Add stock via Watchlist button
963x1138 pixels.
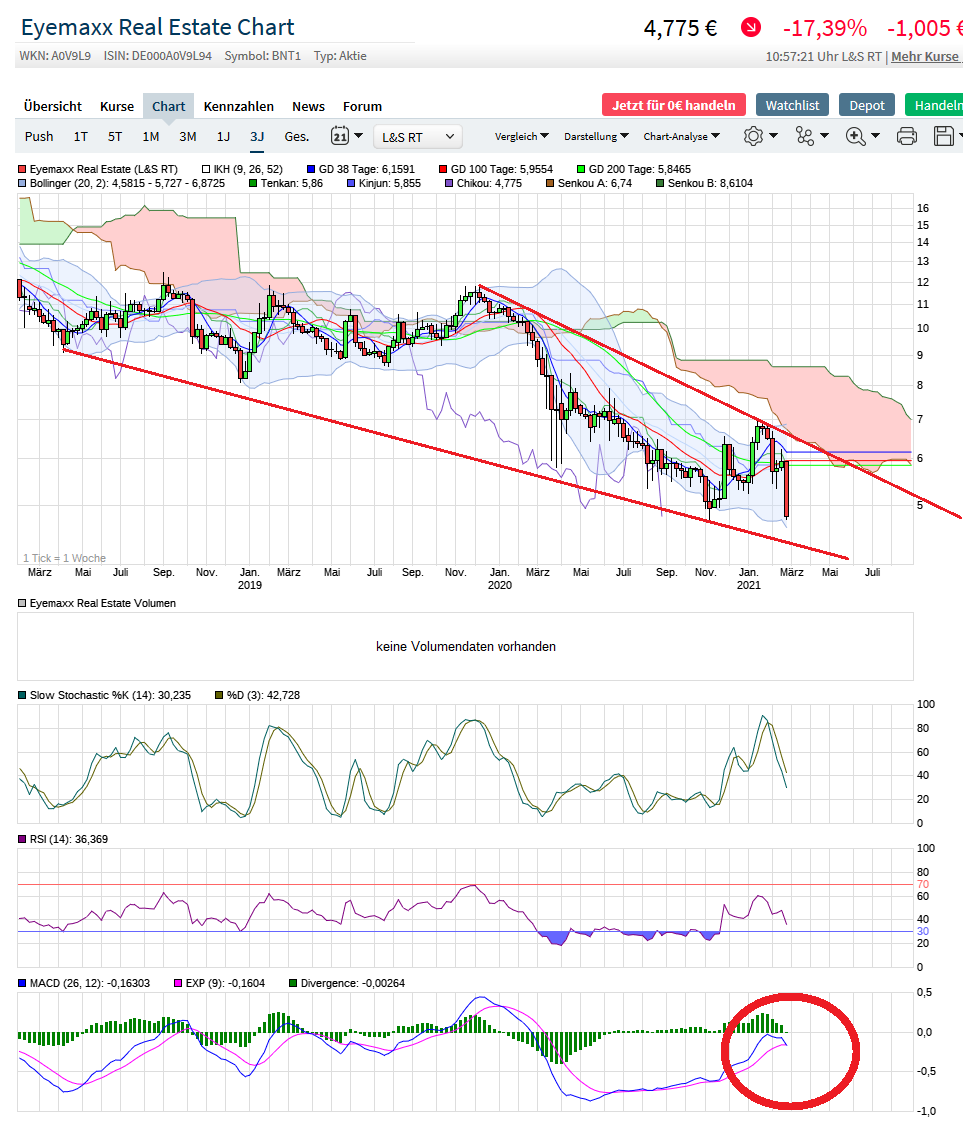pyautogui.click(x=792, y=105)
